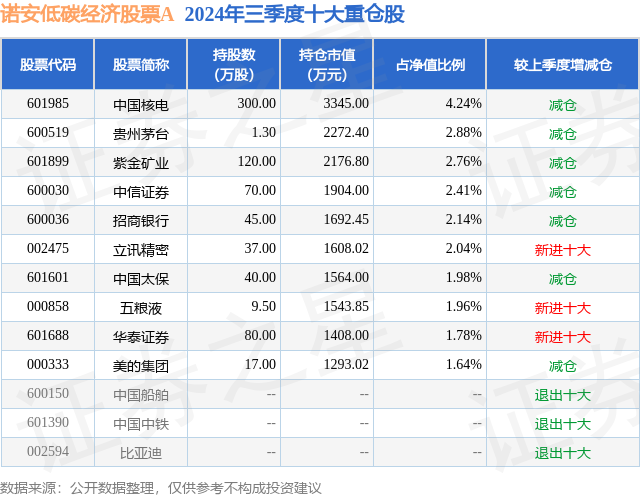This screenshot has width=640, height=497.
Task: Click 比亚迪 stock name
Action: (141, 452)
